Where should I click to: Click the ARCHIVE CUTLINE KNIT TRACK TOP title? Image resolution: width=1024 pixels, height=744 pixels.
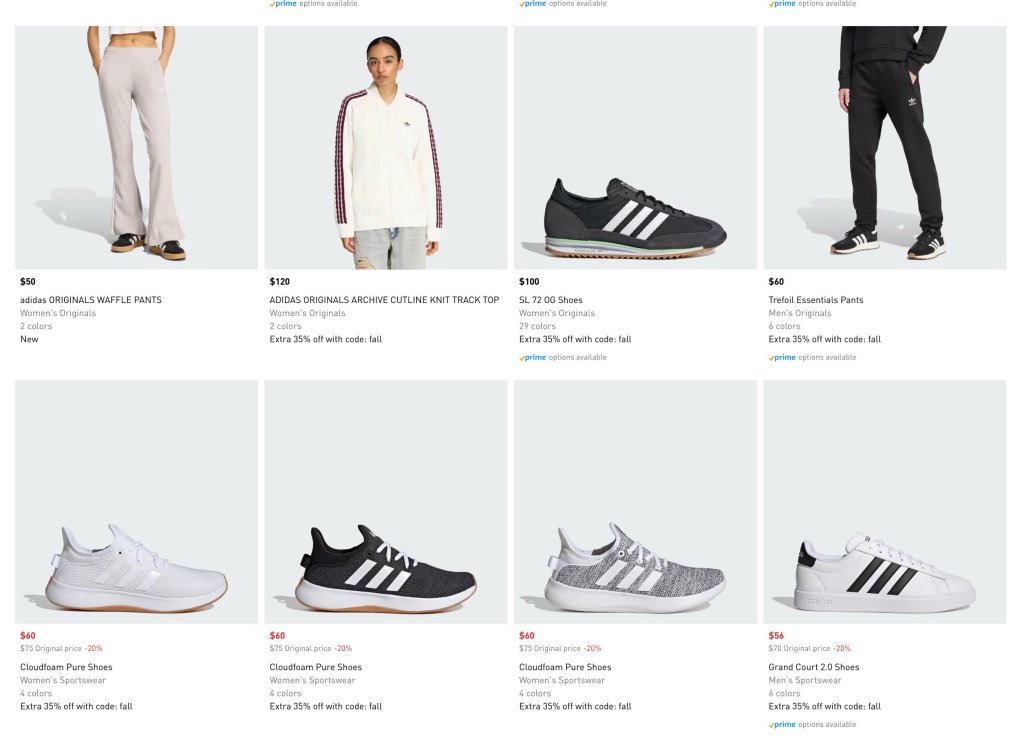click(x=384, y=300)
